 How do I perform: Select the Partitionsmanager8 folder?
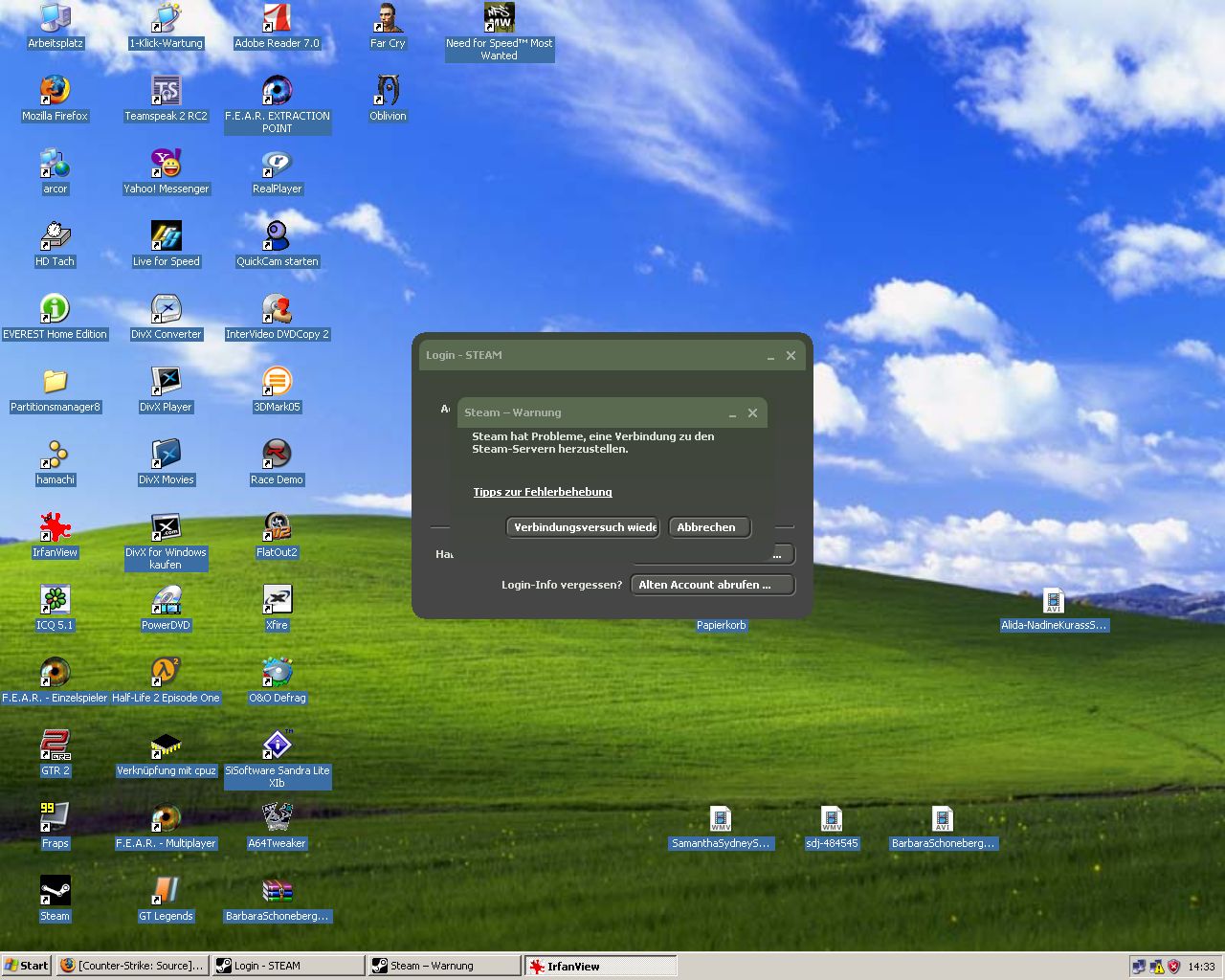click(55, 390)
